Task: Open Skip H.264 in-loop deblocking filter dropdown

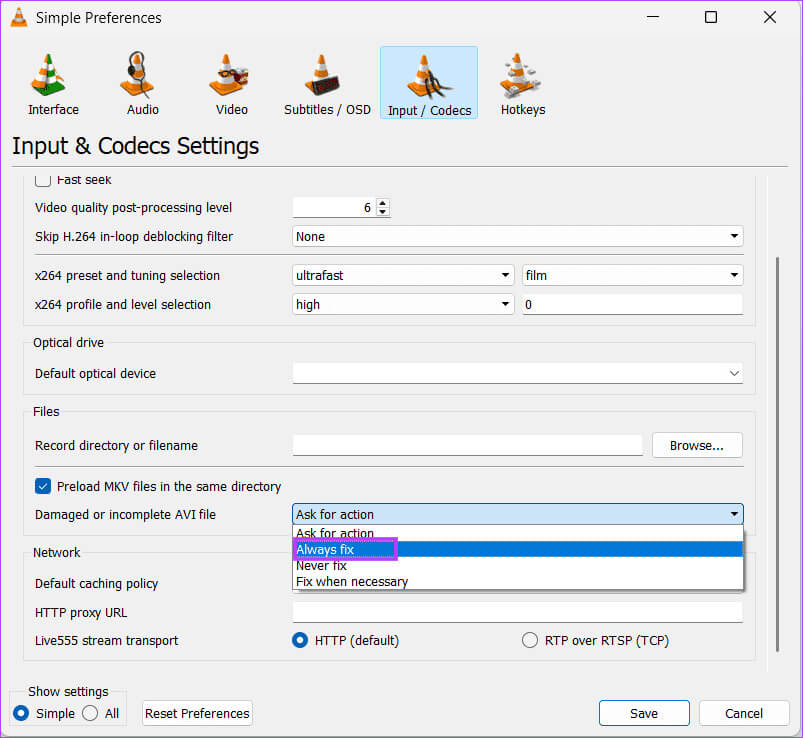Action: coord(517,236)
